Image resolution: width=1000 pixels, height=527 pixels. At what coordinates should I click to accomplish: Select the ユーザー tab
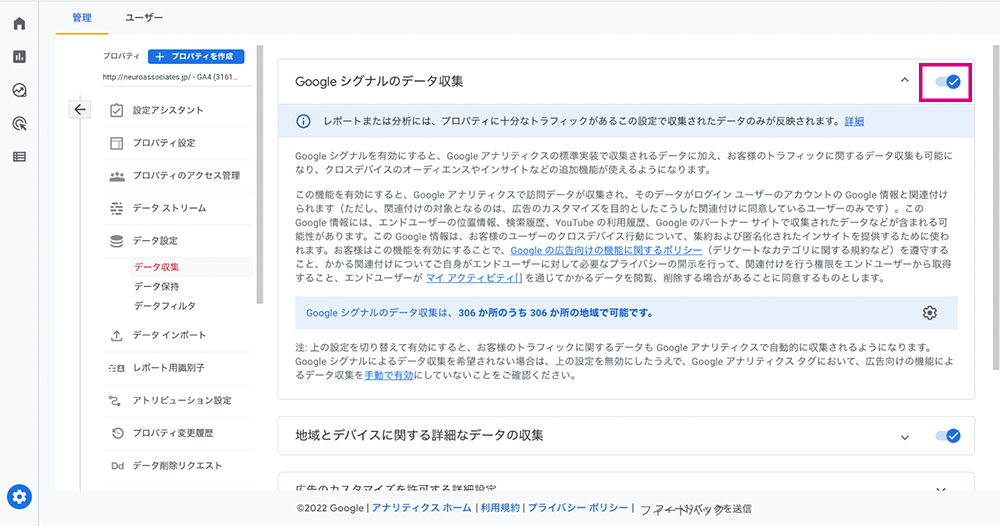tap(143, 18)
